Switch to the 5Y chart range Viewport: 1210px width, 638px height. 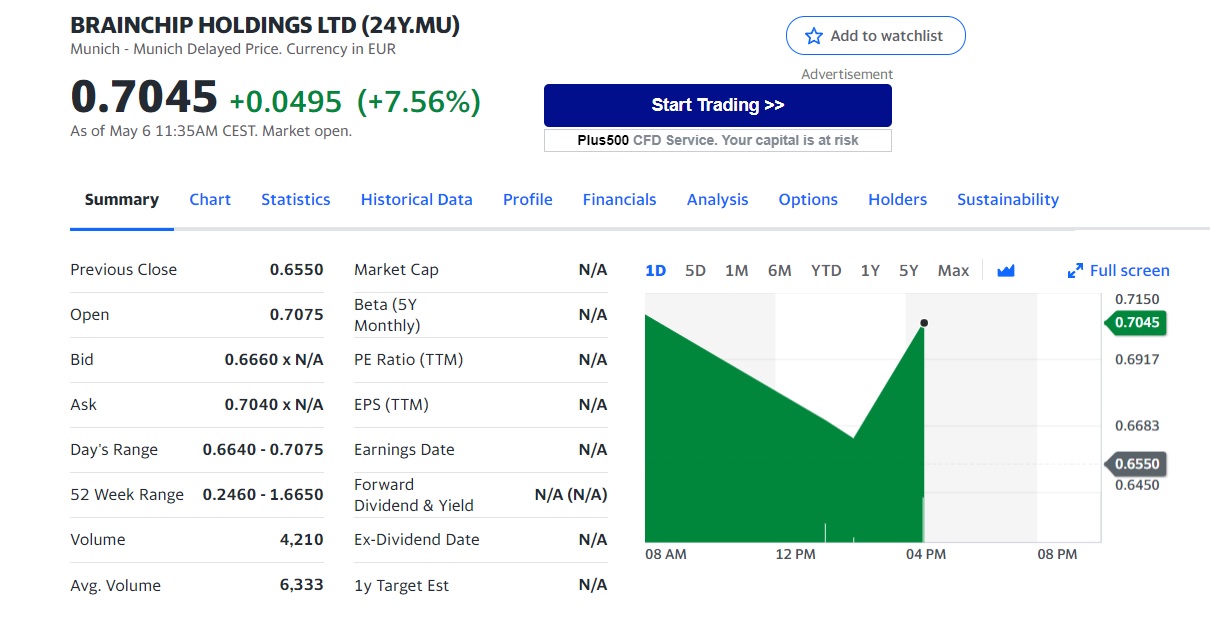(x=908, y=271)
